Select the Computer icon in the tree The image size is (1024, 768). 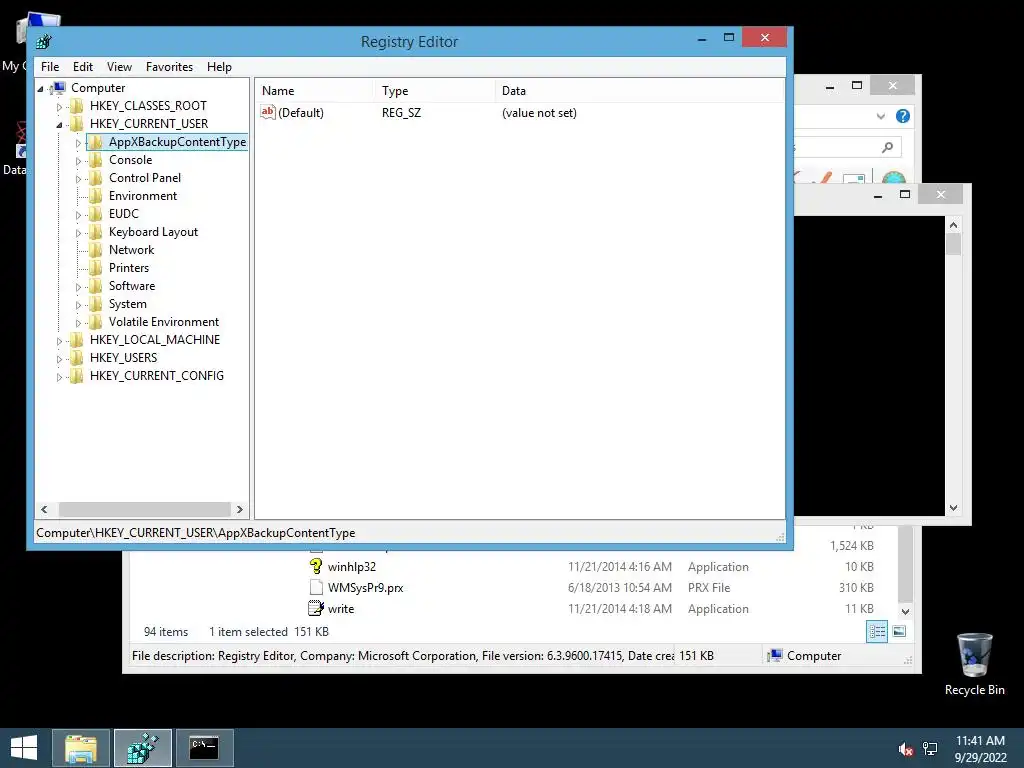pyautogui.click(x=57, y=88)
